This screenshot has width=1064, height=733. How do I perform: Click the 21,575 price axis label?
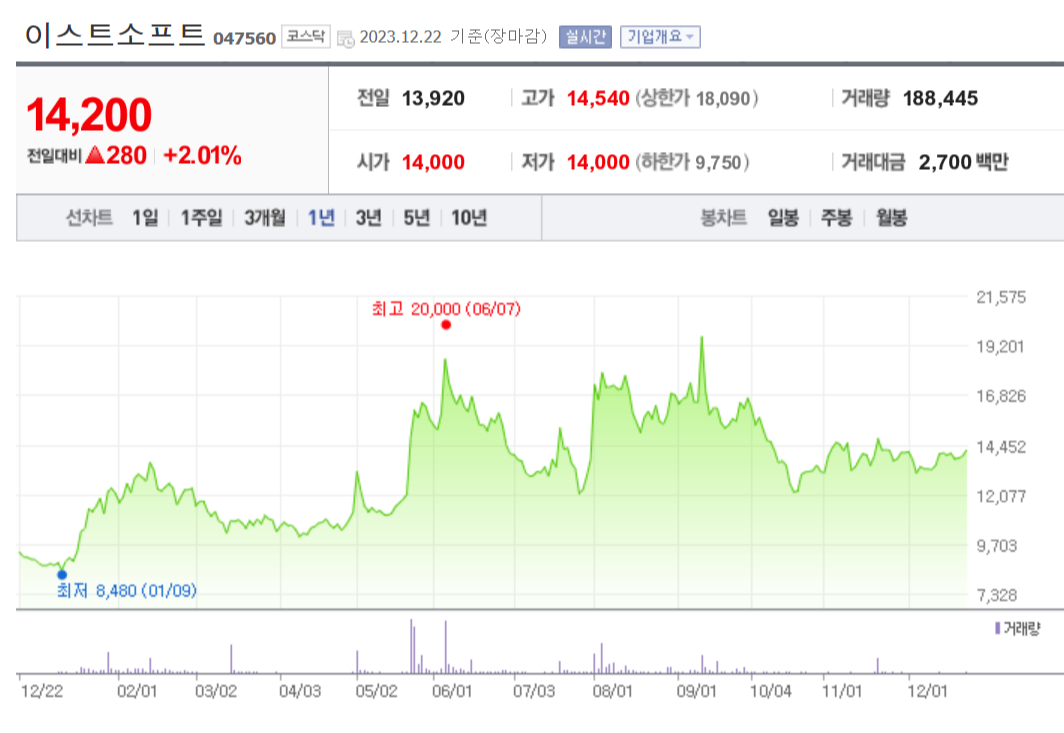(x=1001, y=297)
